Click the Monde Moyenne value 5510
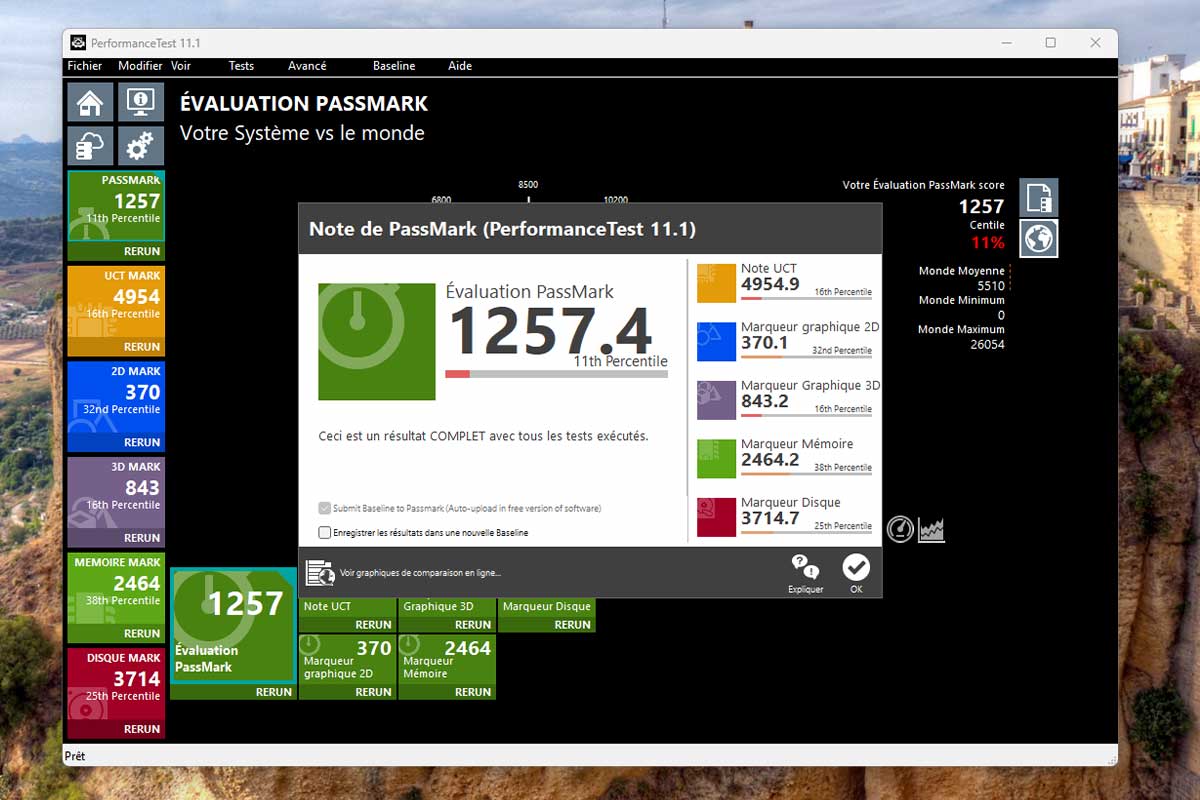The image size is (1200, 800). click(990, 286)
